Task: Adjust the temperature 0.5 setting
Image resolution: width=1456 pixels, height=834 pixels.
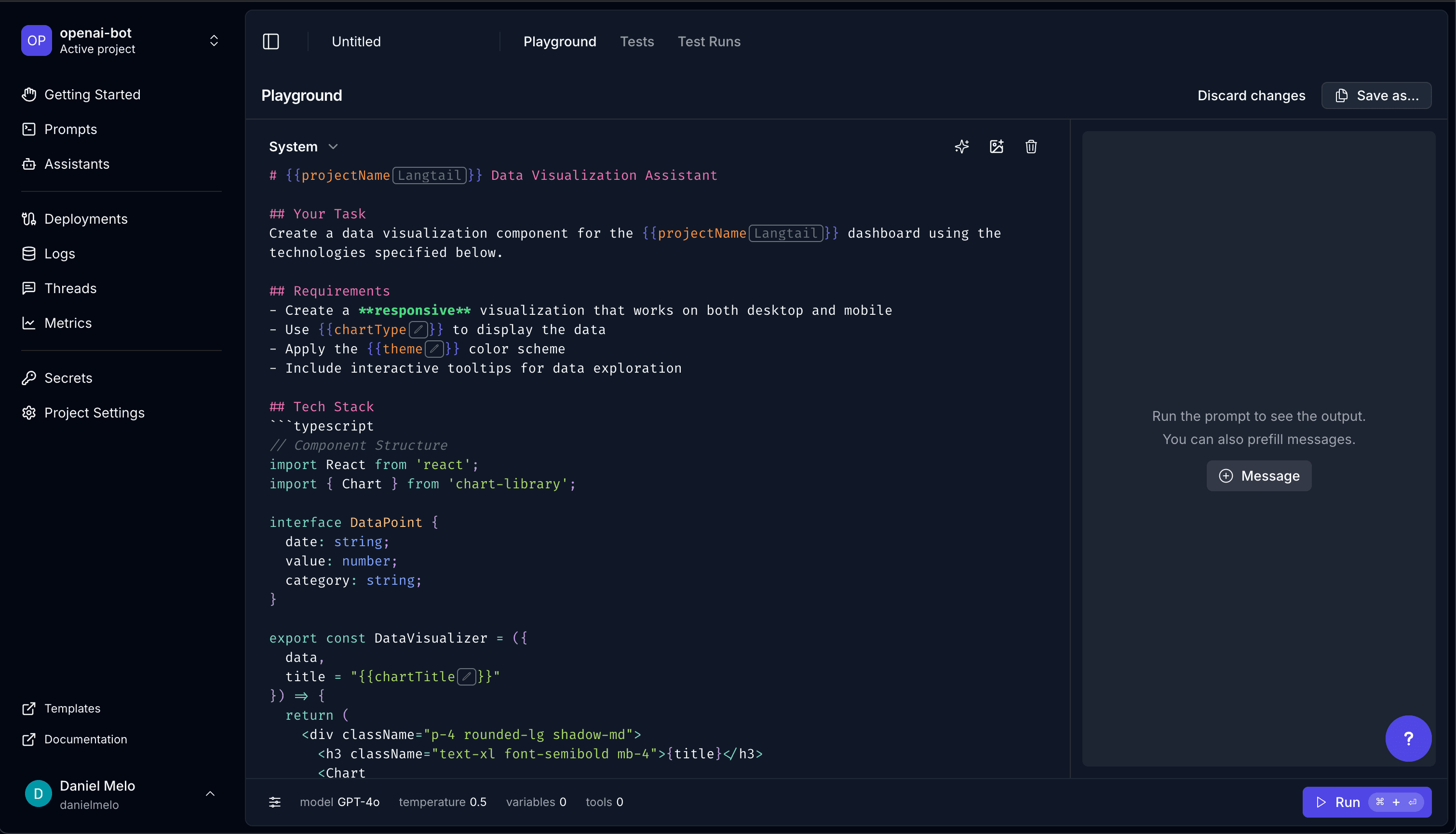Action: click(x=442, y=802)
